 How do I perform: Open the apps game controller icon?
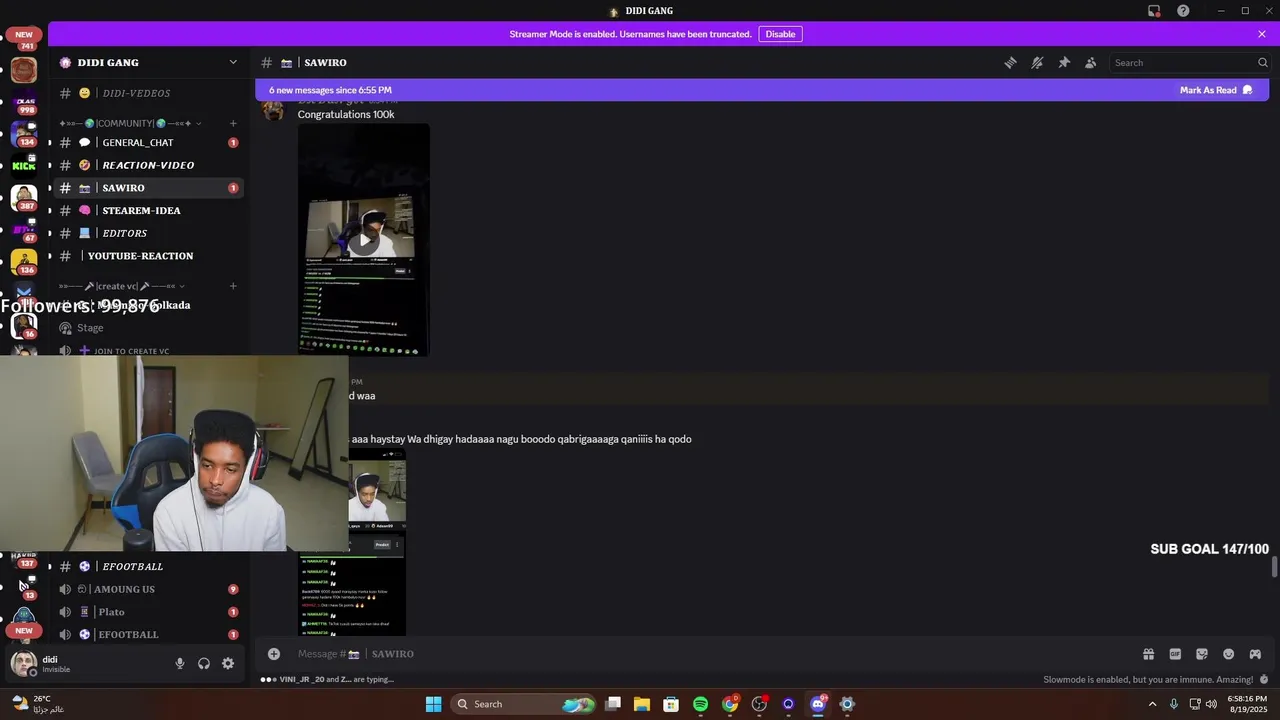click(1255, 654)
